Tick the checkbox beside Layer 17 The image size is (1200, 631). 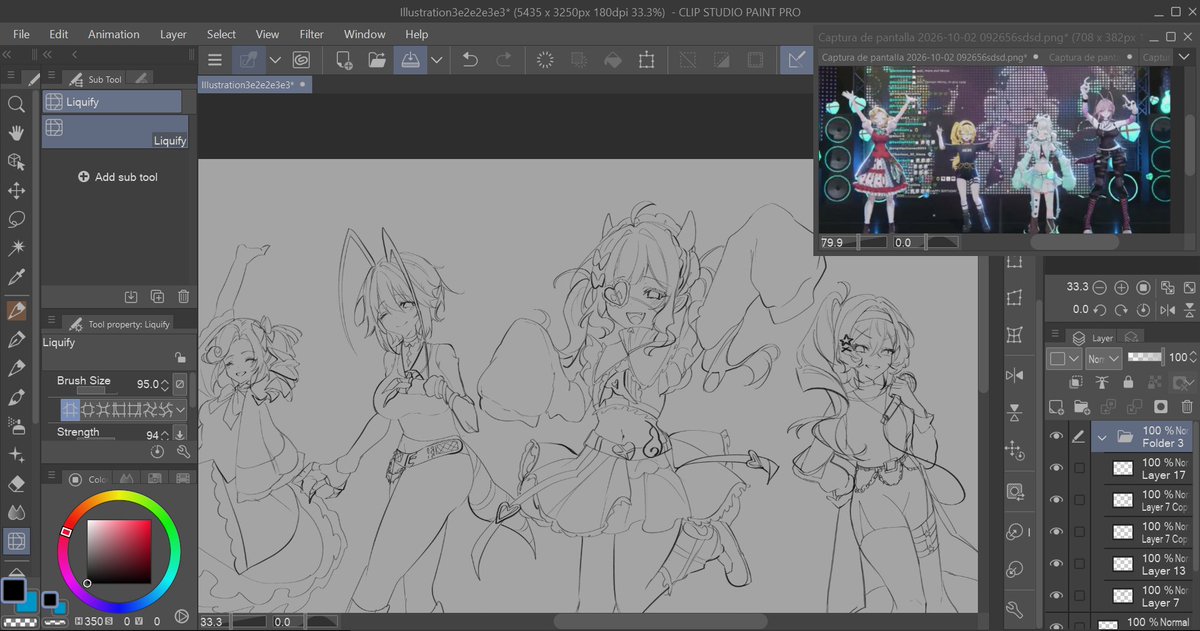(1079, 468)
